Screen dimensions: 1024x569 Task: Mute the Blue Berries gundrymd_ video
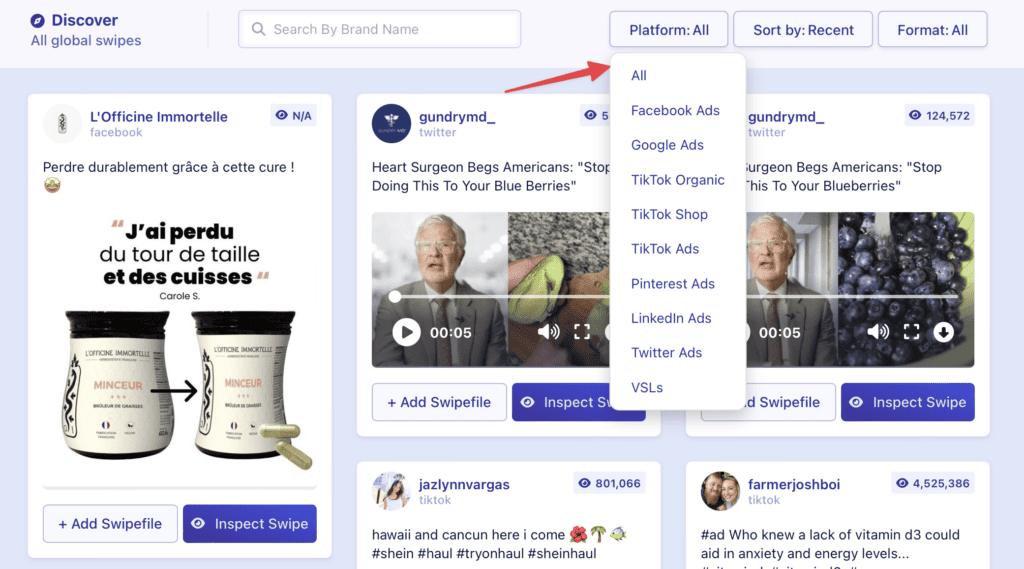pos(549,332)
